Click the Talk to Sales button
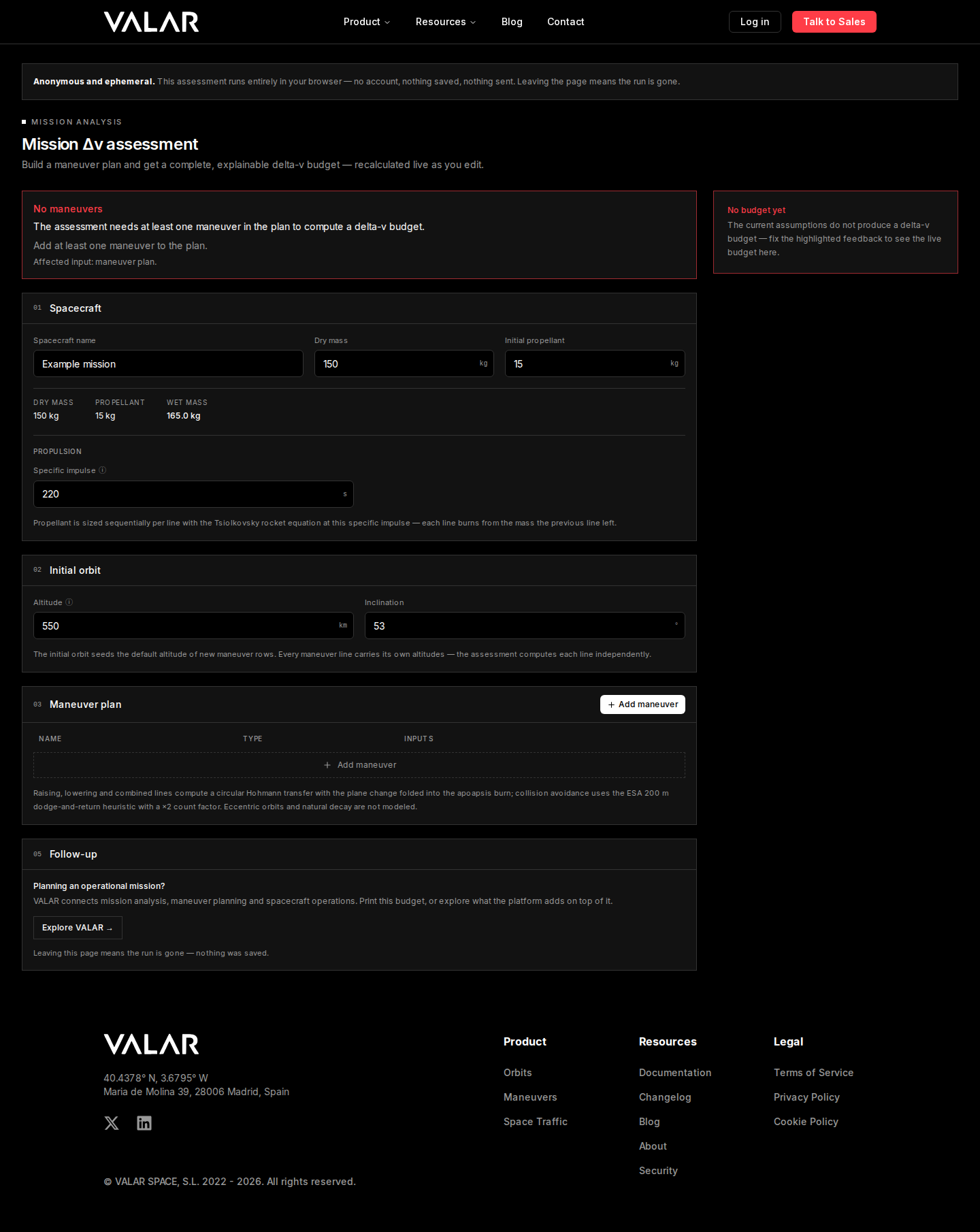 pyautogui.click(x=834, y=22)
